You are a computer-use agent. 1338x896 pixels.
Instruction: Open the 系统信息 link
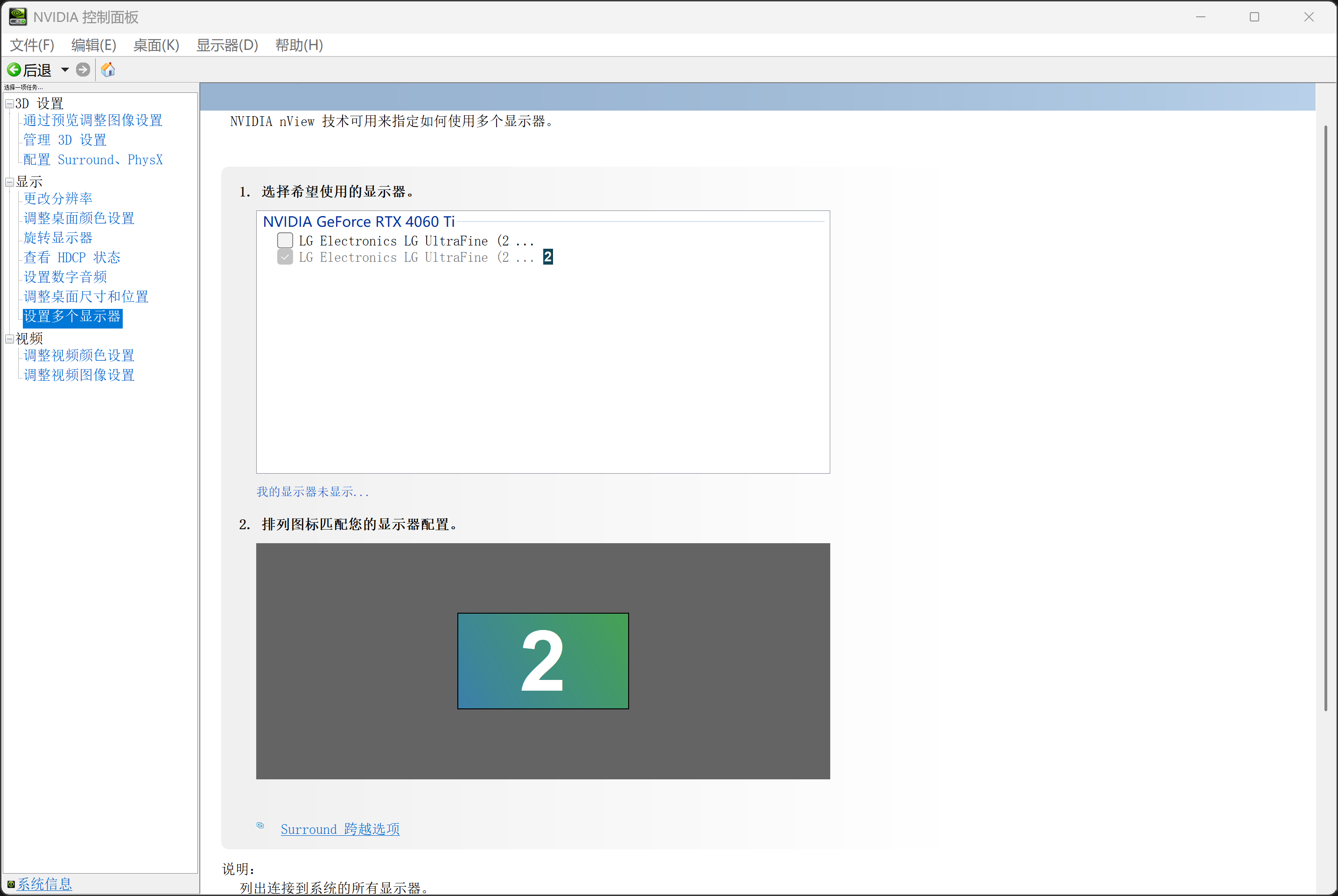[44, 884]
